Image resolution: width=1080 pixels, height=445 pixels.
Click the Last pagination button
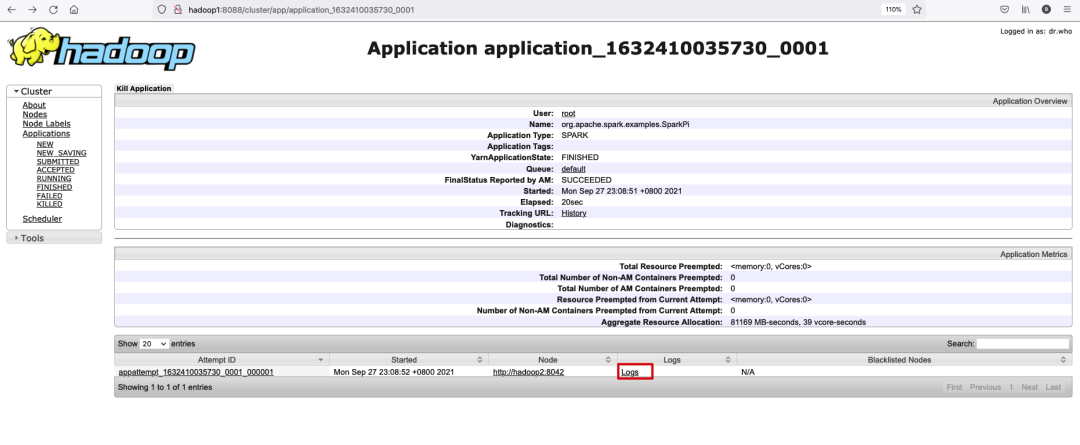tap(1052, 387)
